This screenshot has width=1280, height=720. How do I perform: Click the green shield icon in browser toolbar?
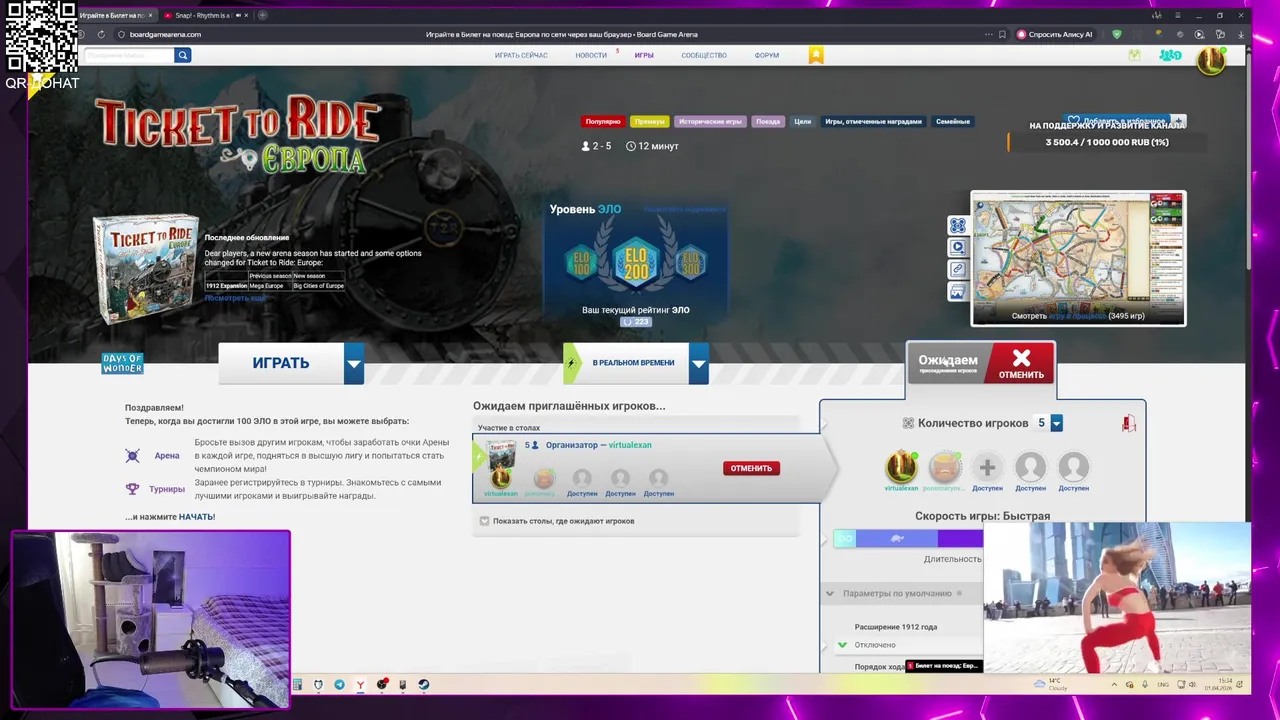point(1117,34)
